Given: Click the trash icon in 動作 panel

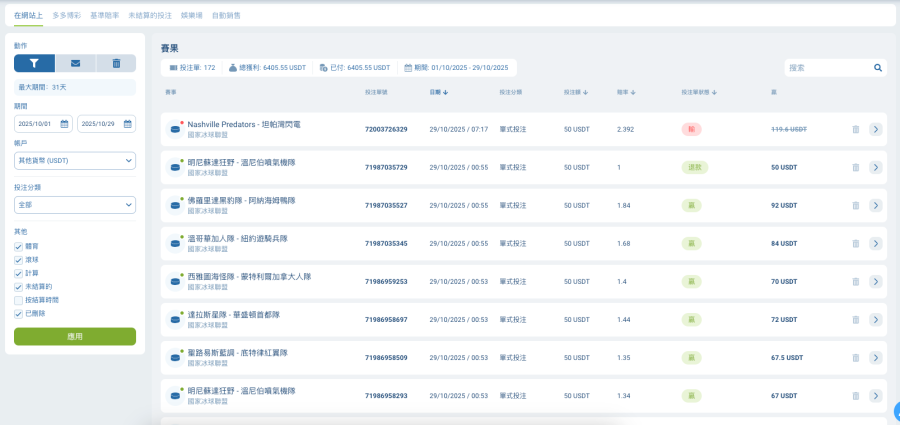Looking at the screenshot, I should coord(116,63).
